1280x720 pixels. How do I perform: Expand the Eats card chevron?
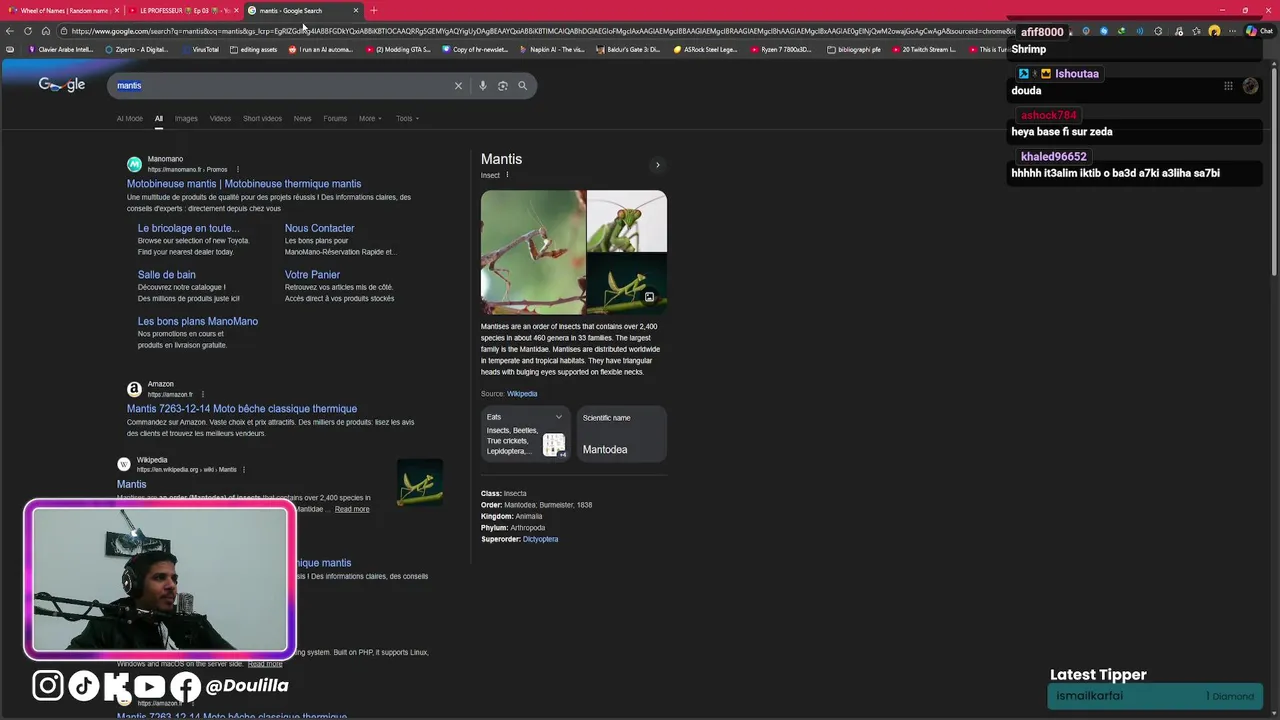coord(558,417)
